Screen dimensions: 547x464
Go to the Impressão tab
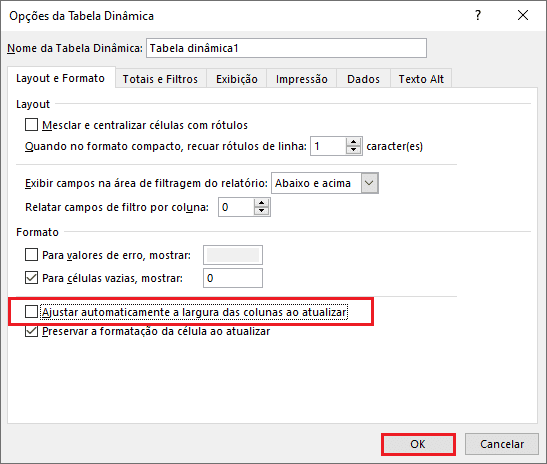pyautogui.click(x=301, y=79)
